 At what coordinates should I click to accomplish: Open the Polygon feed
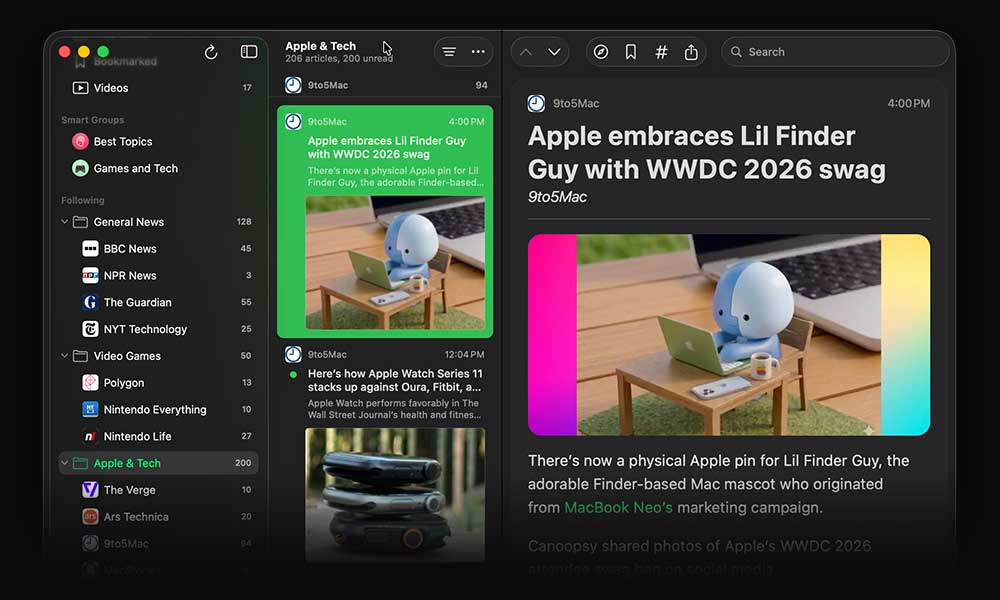coord(159,383)
